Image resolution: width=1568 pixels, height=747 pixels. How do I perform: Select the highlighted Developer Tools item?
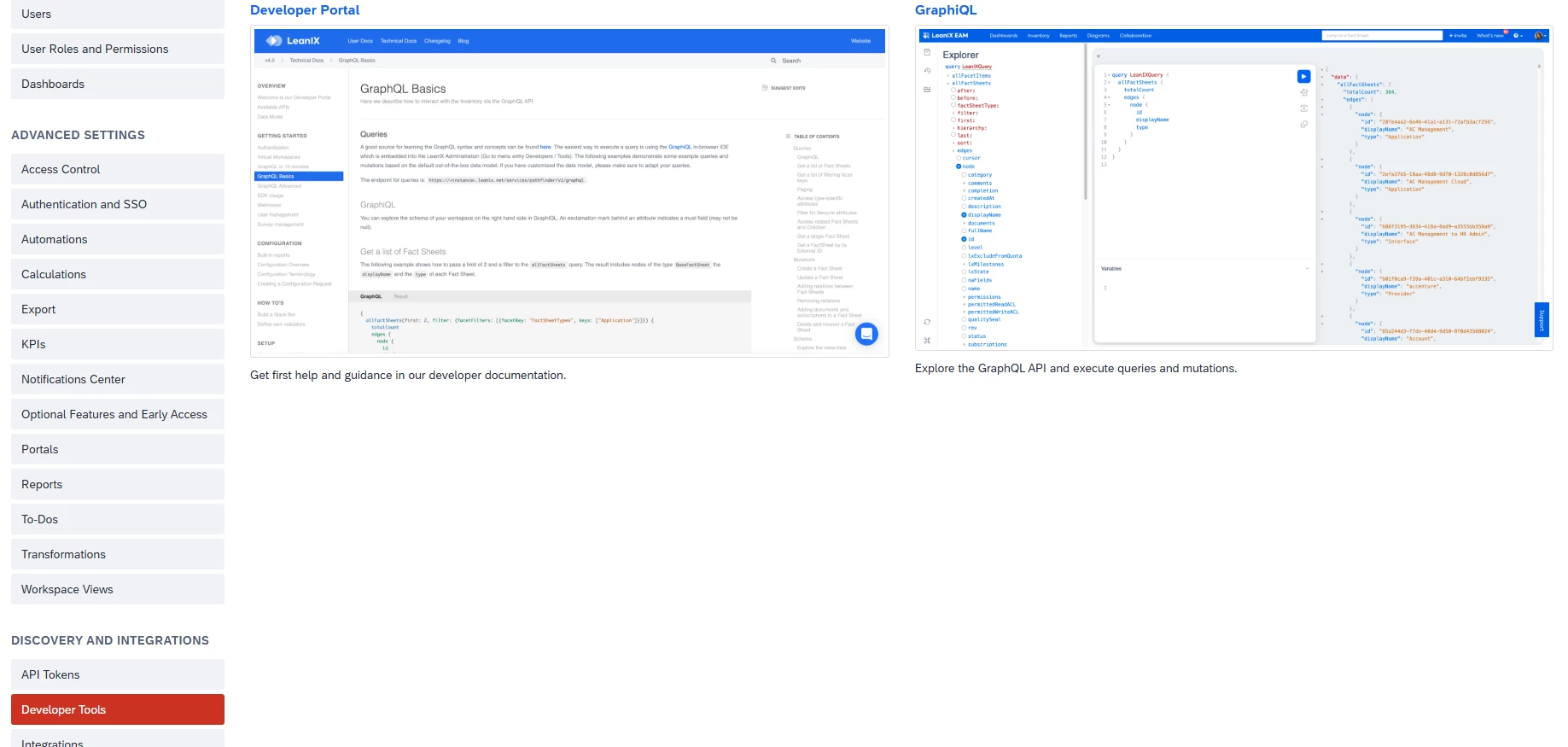pos(118,709)
